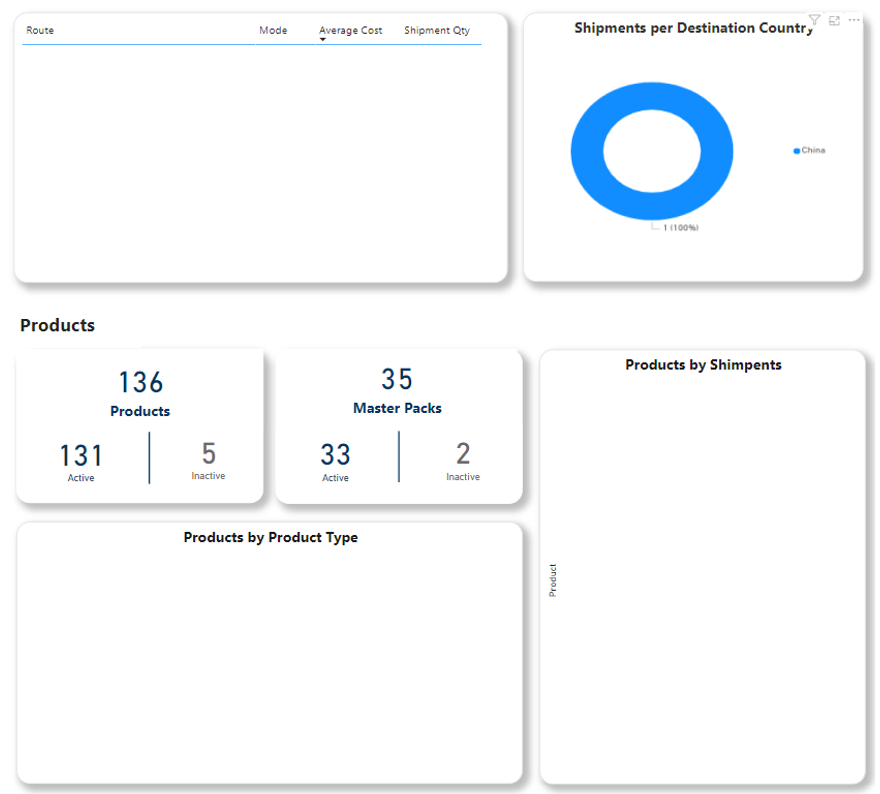Click the sort arrow under Average Cost

click(323, 39)
